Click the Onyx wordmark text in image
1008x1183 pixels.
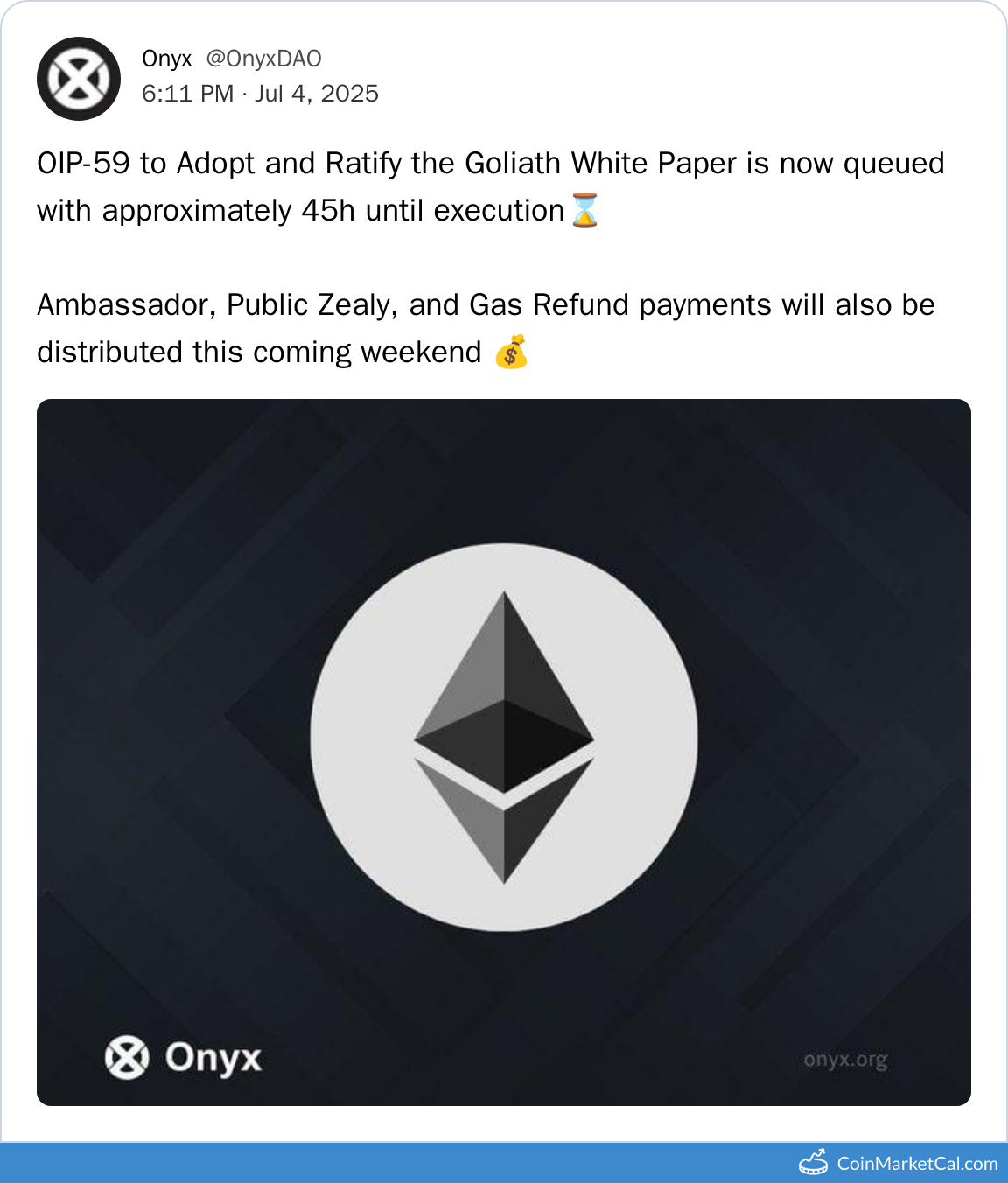click(x=213, y=1057)
